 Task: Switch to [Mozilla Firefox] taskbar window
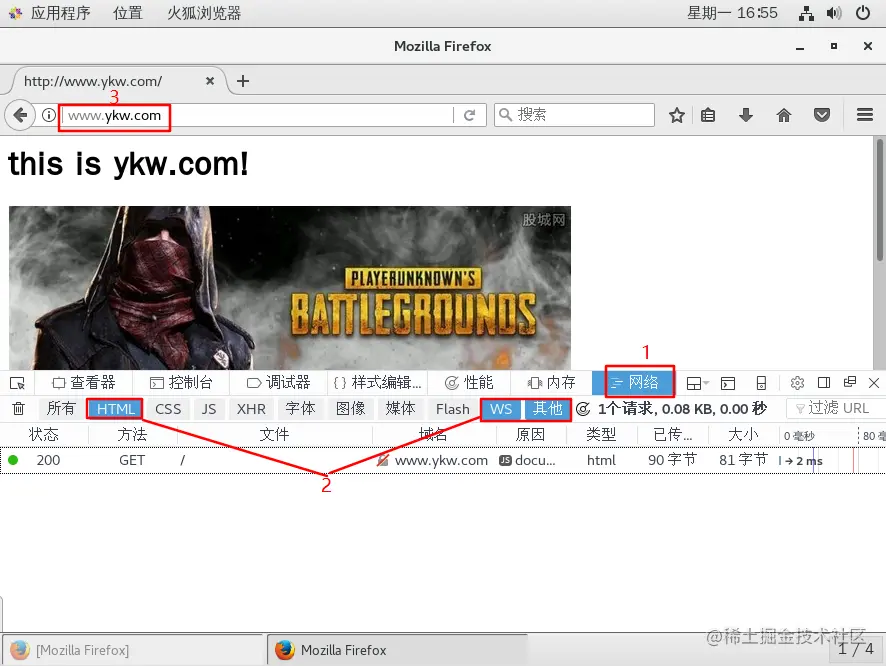coord(133,650)
